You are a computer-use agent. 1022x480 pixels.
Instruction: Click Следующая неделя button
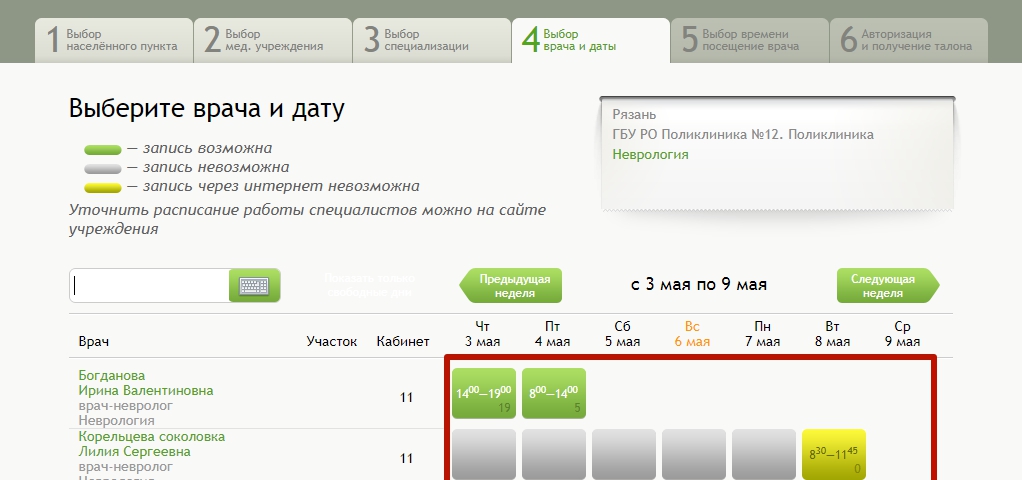[888, 286]
